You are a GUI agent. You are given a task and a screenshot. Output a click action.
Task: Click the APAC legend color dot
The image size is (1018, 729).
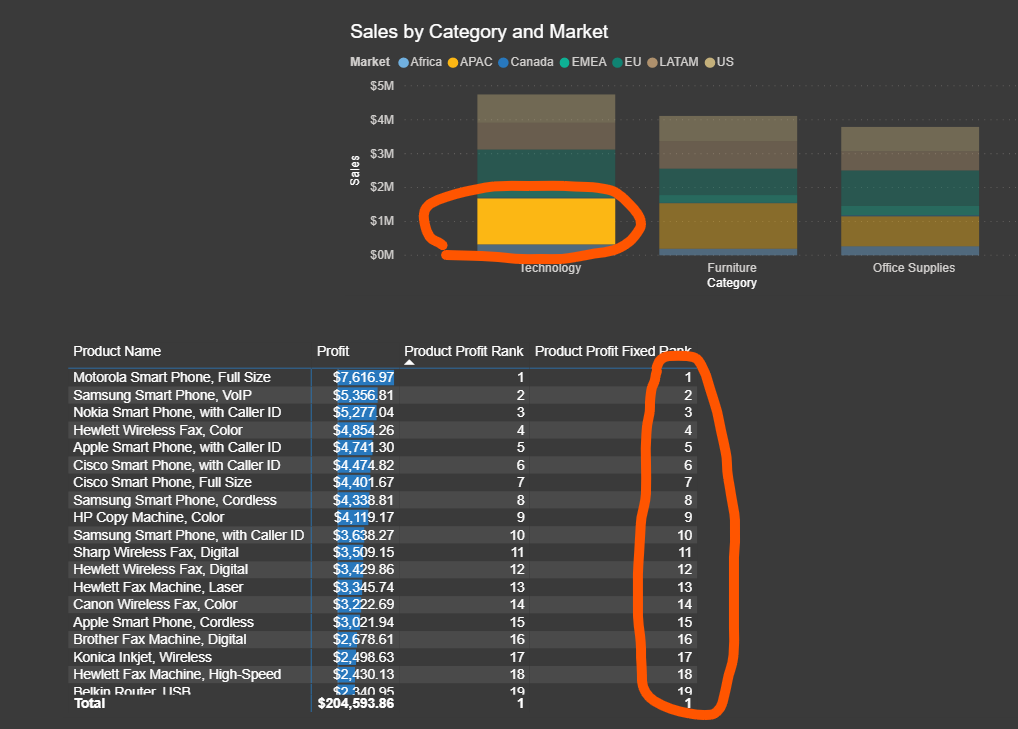pyautogui.click(x=453, y=62)
